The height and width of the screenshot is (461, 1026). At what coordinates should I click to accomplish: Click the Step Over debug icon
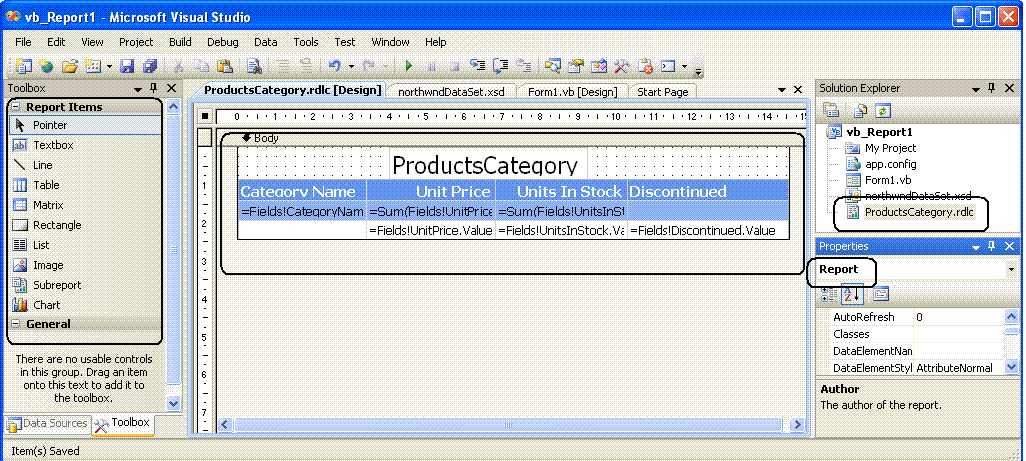(x=501, y=65)
